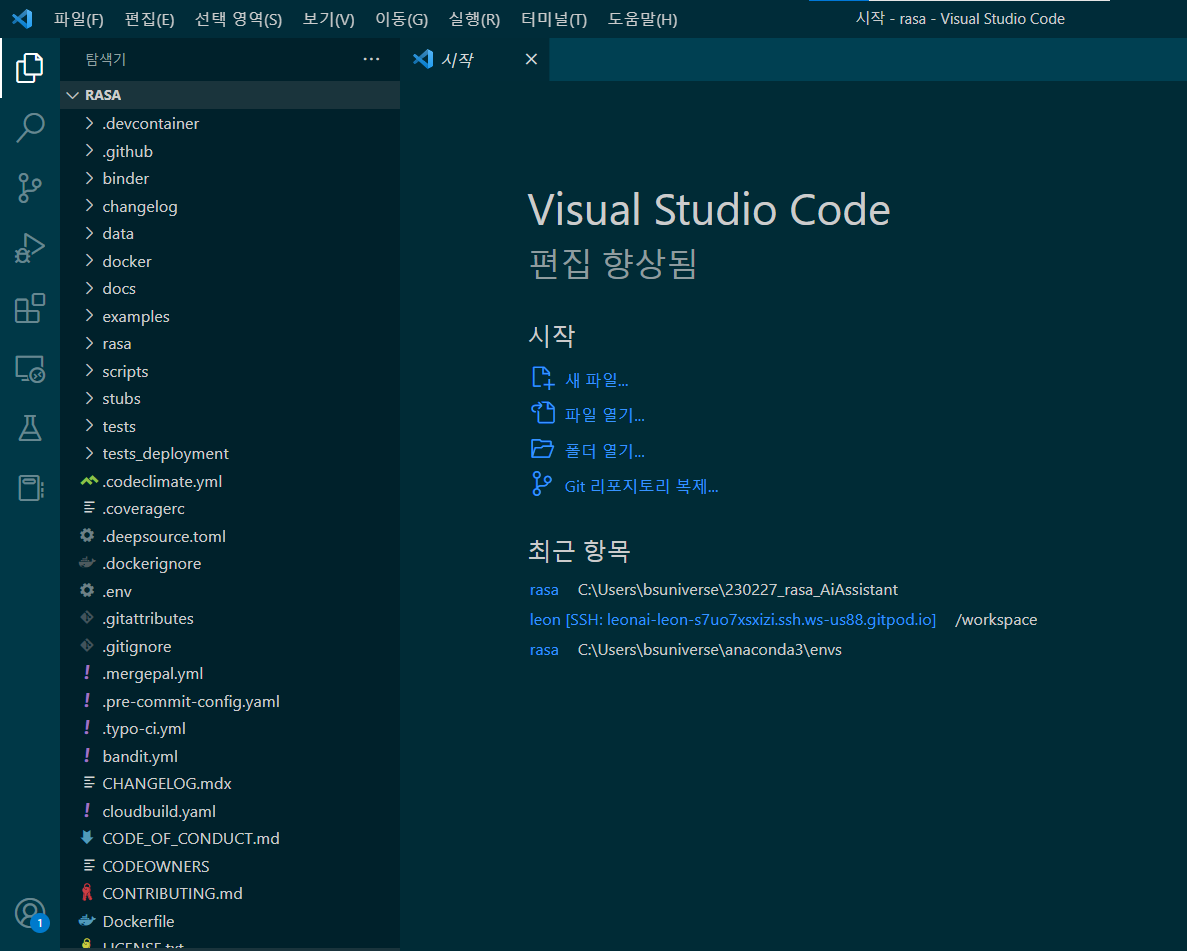Expand the stubs folder
The image size is (1187, 951).
tap(229, 398)
